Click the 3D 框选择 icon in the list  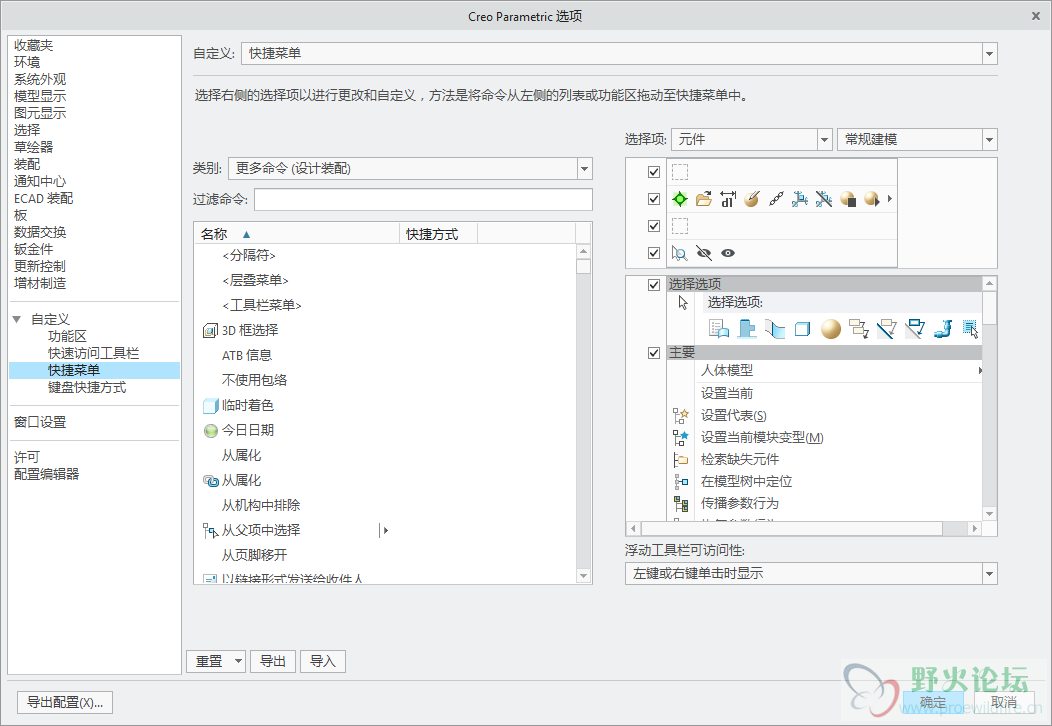(x=210, y=330)
